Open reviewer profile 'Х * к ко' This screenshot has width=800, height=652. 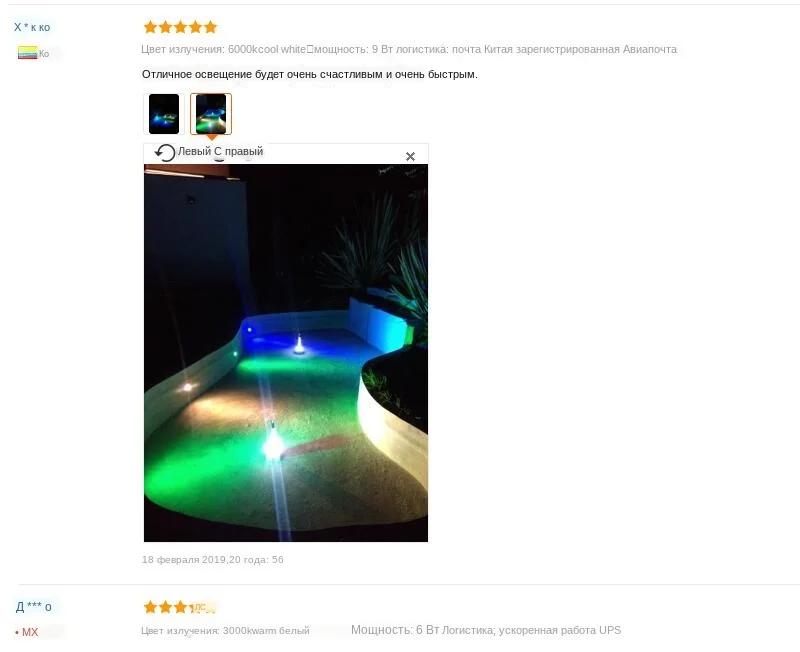pyautogui.click(x=32, y=28)
